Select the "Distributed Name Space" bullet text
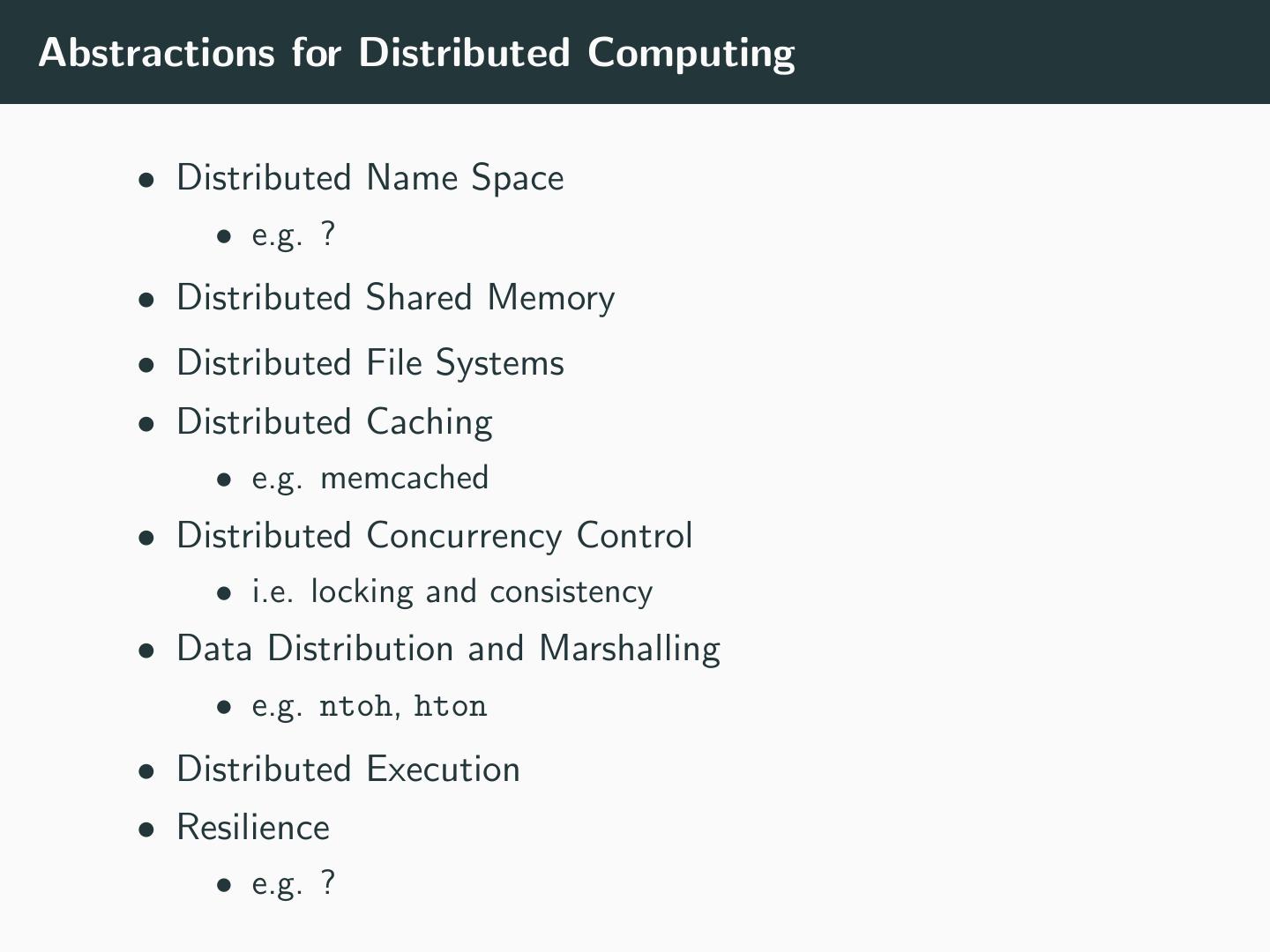This screenshot has width=1270, height=952. pos(370,178)
